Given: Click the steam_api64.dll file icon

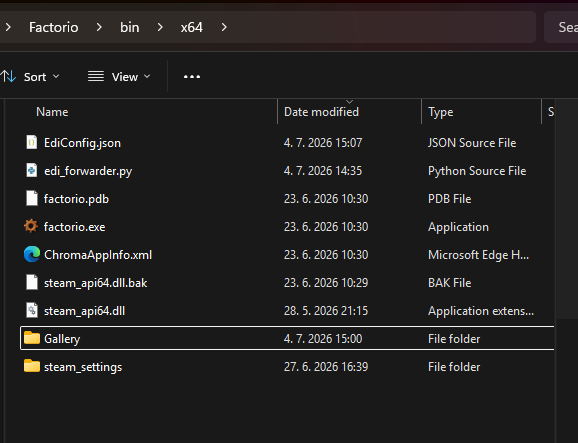Looking at the screenshot, I should (x=32, y=311).
